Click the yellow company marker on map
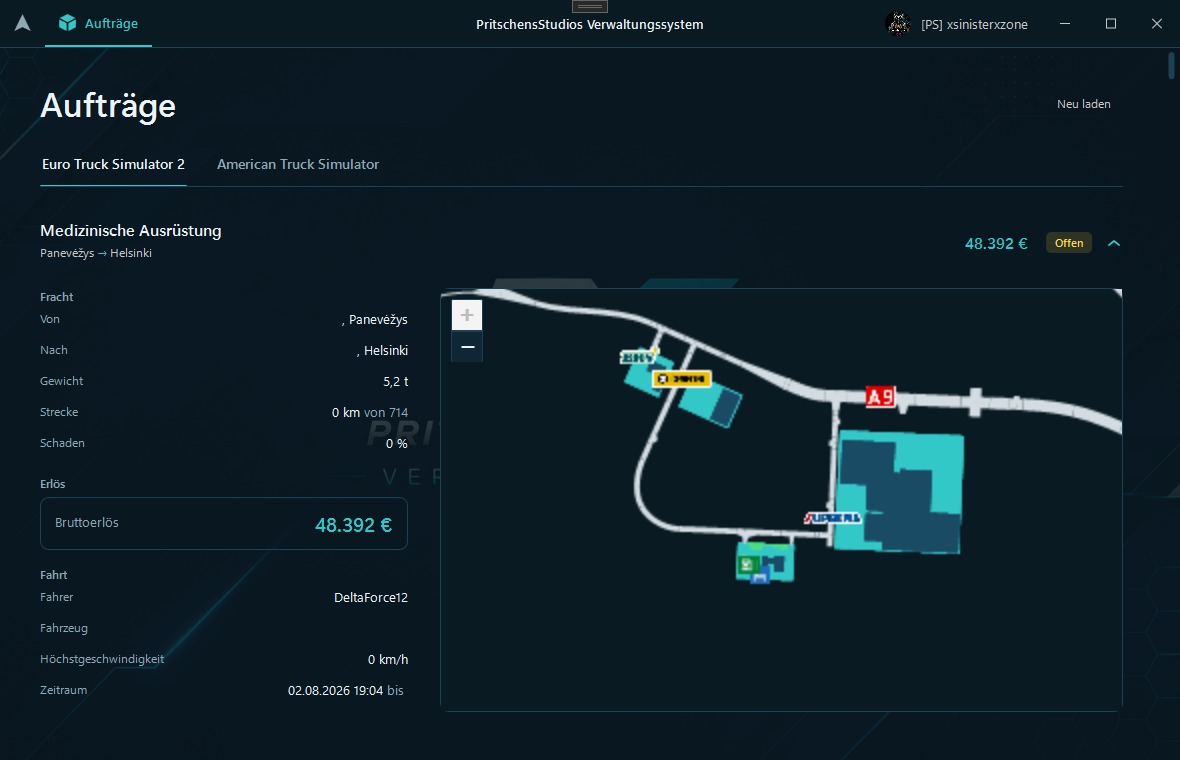Viewport: 1180px width, 760px height. click(682, 378)
